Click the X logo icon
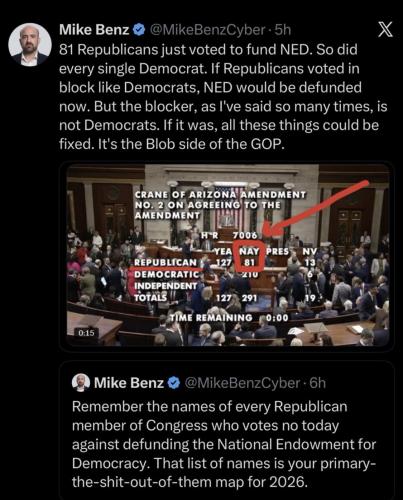This screenshot has height=500, width=403. pos(385,30)
